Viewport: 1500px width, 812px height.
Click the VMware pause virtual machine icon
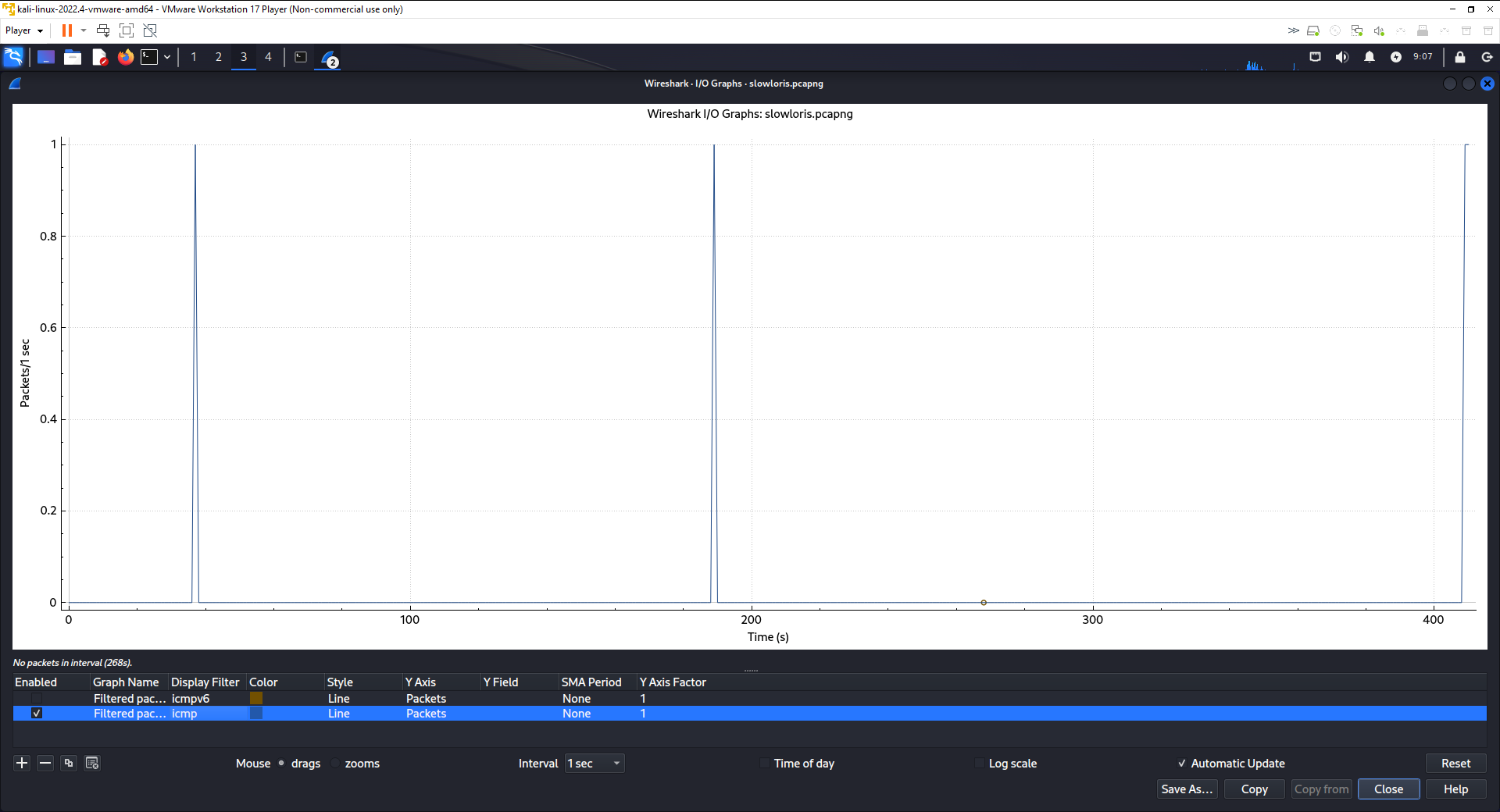coord(67,30)
